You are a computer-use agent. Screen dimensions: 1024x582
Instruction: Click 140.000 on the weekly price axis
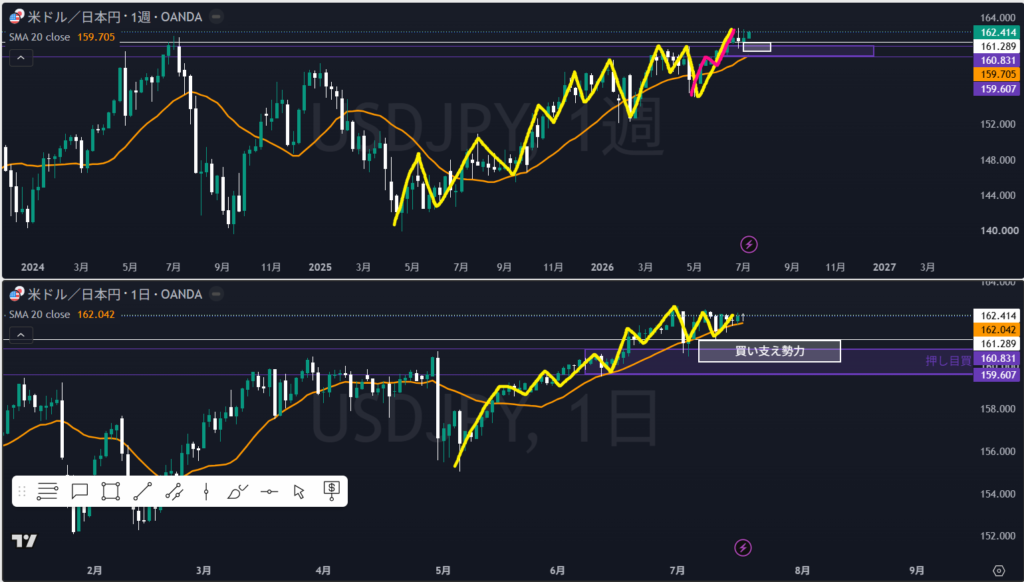pos(999,231)
